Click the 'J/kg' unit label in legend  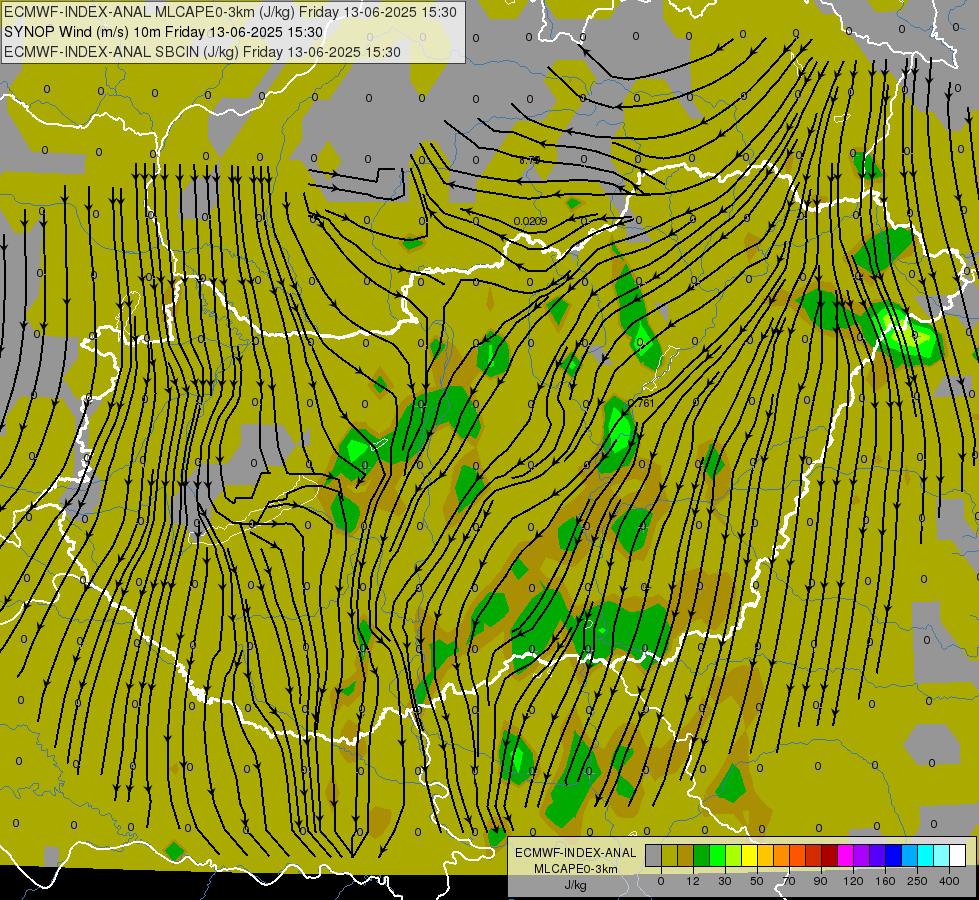[575, 885]
